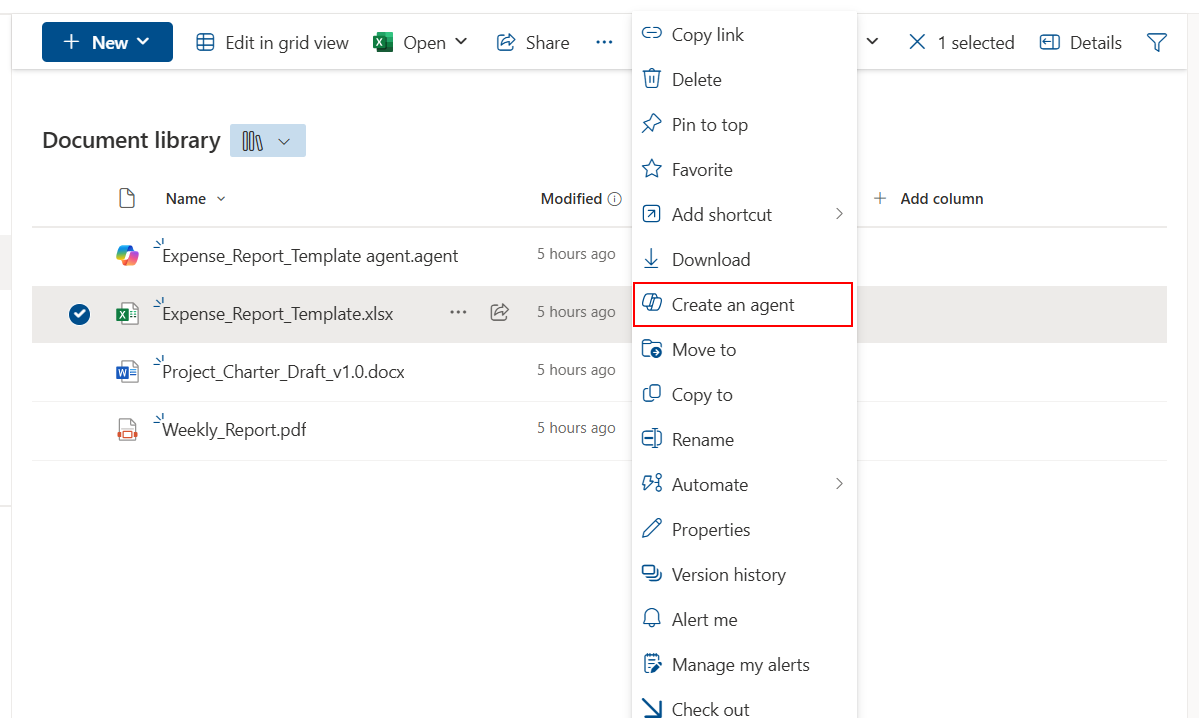The height and width of the screenshot is (718, 1199).
Task: Click the Copilot agent file icon
Action: point(127,256)
